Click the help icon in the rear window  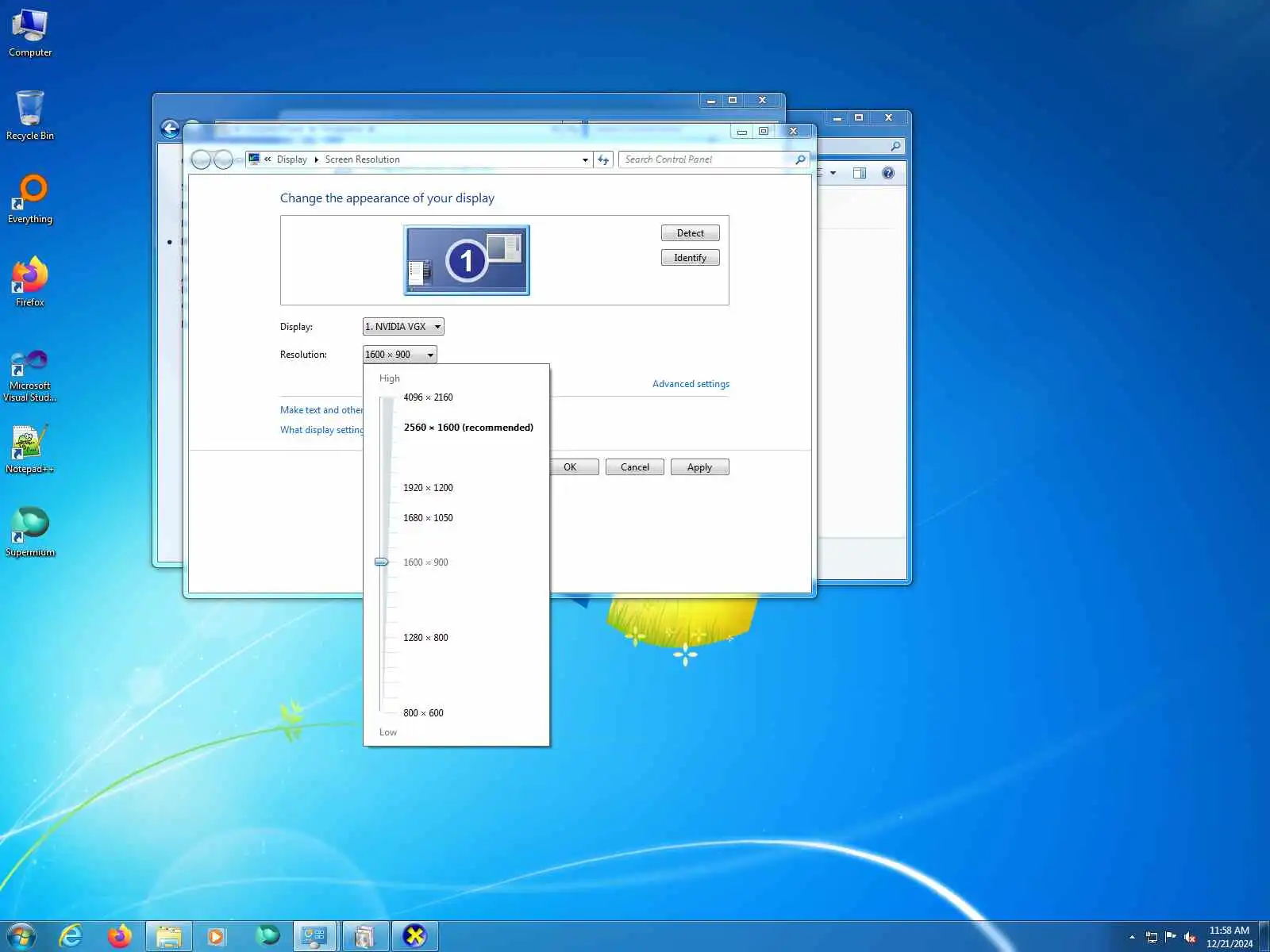[x=888, y=173]
